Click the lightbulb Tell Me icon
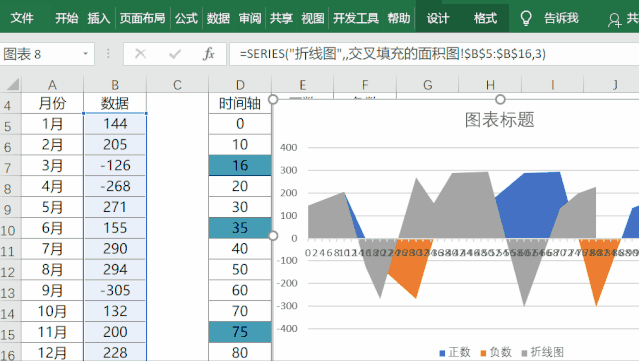This screenshot has width=639, height=361. click(x=526, y=18)
